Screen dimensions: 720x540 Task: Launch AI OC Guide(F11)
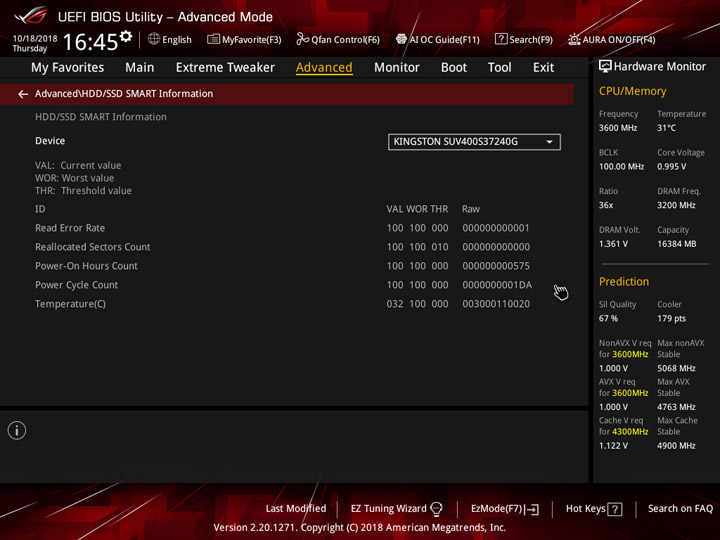[x=438, y=39]
